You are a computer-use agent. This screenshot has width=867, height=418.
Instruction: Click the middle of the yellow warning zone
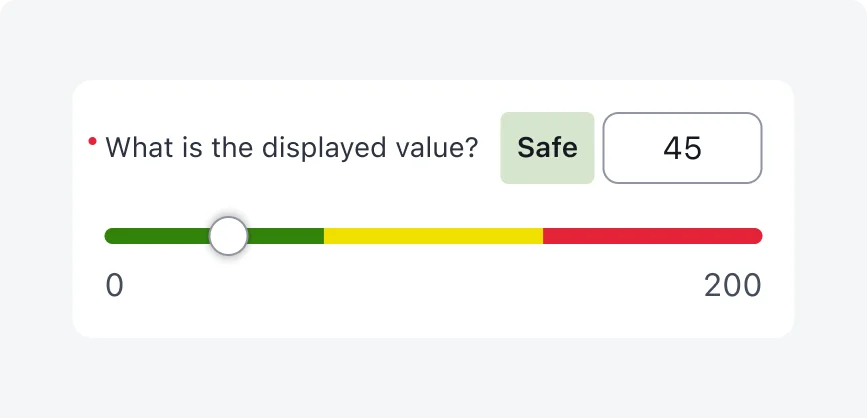[433, 236]
